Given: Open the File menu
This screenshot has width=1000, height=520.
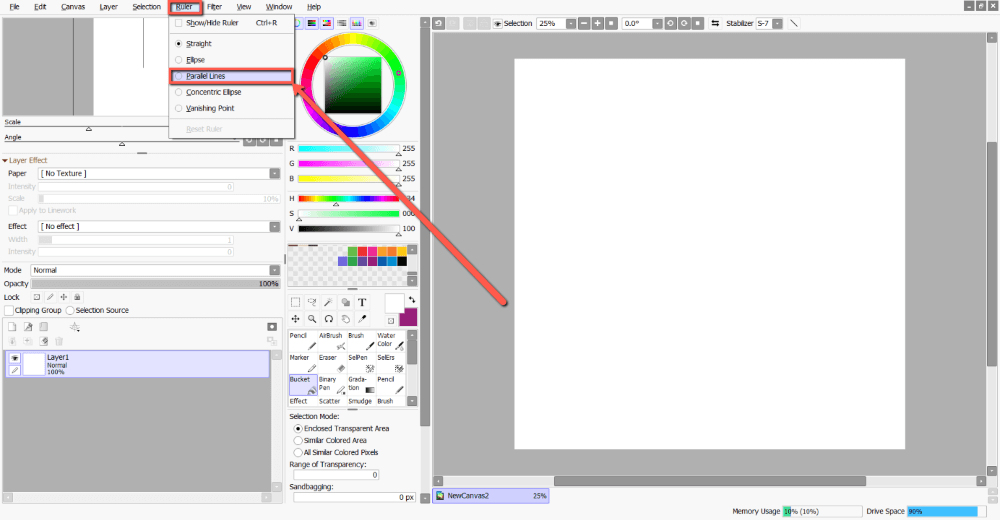Looking at the screenshot, I should pos(14,6).
